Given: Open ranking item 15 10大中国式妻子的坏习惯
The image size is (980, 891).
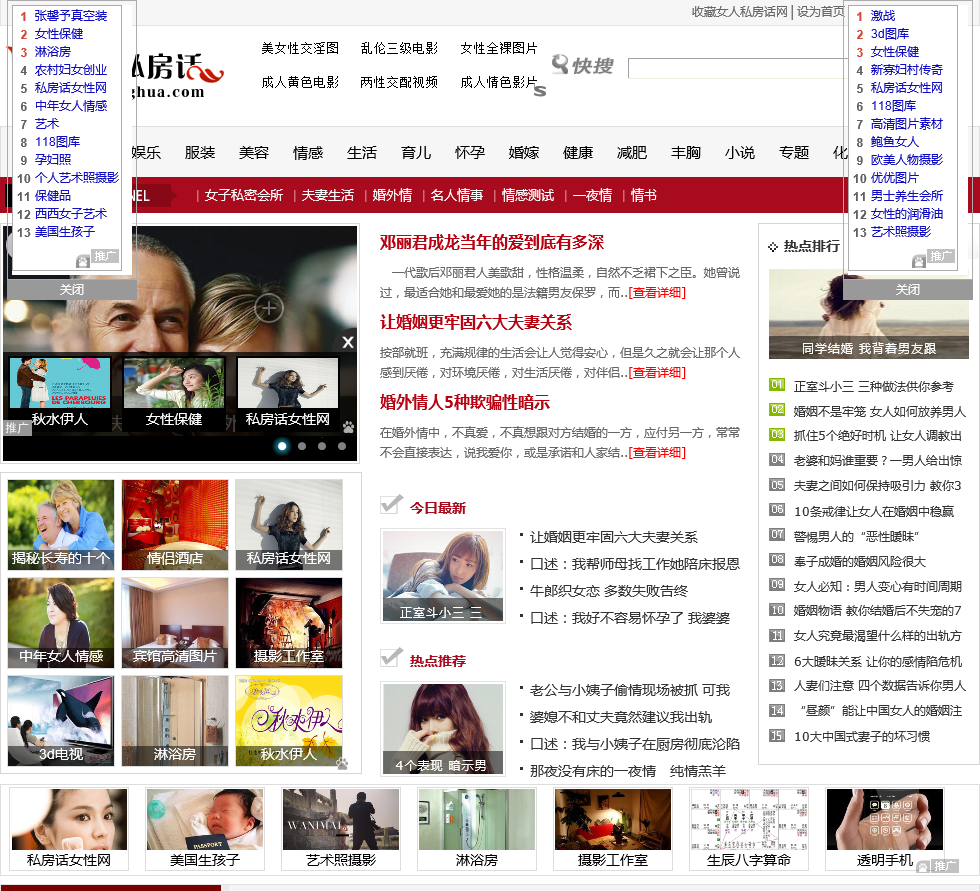Looking at the screenshot, I should tap(861, 737).
